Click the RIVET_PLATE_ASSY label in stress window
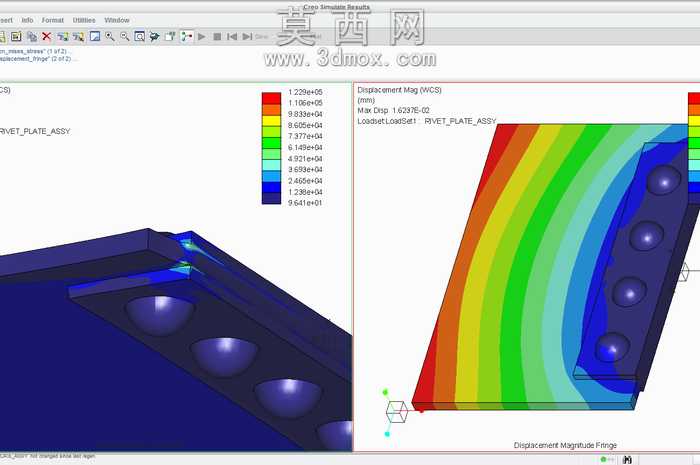 coord(35,131)
